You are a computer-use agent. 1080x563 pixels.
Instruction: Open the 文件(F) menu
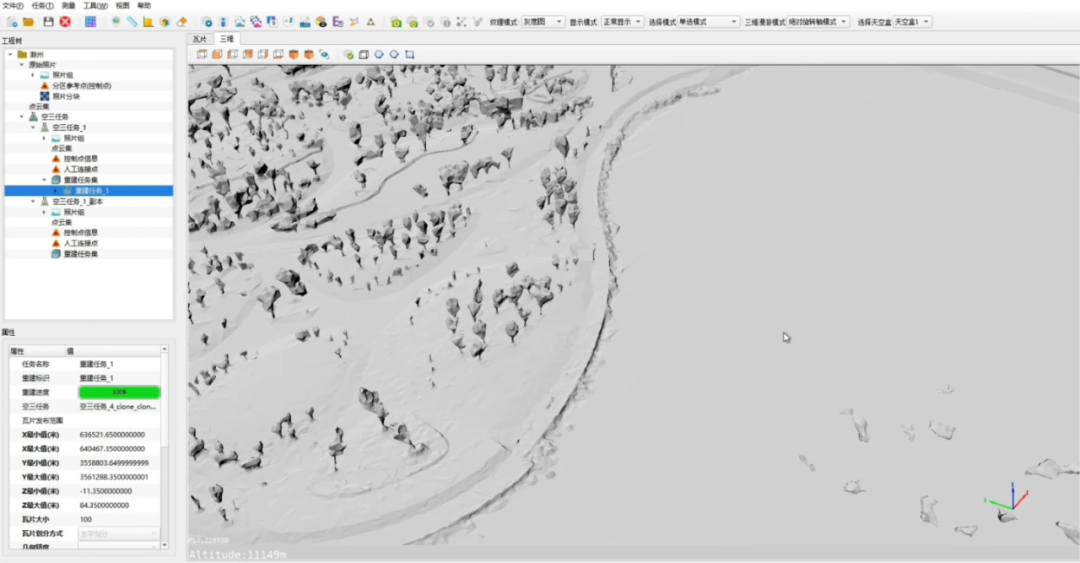point(12,6)
